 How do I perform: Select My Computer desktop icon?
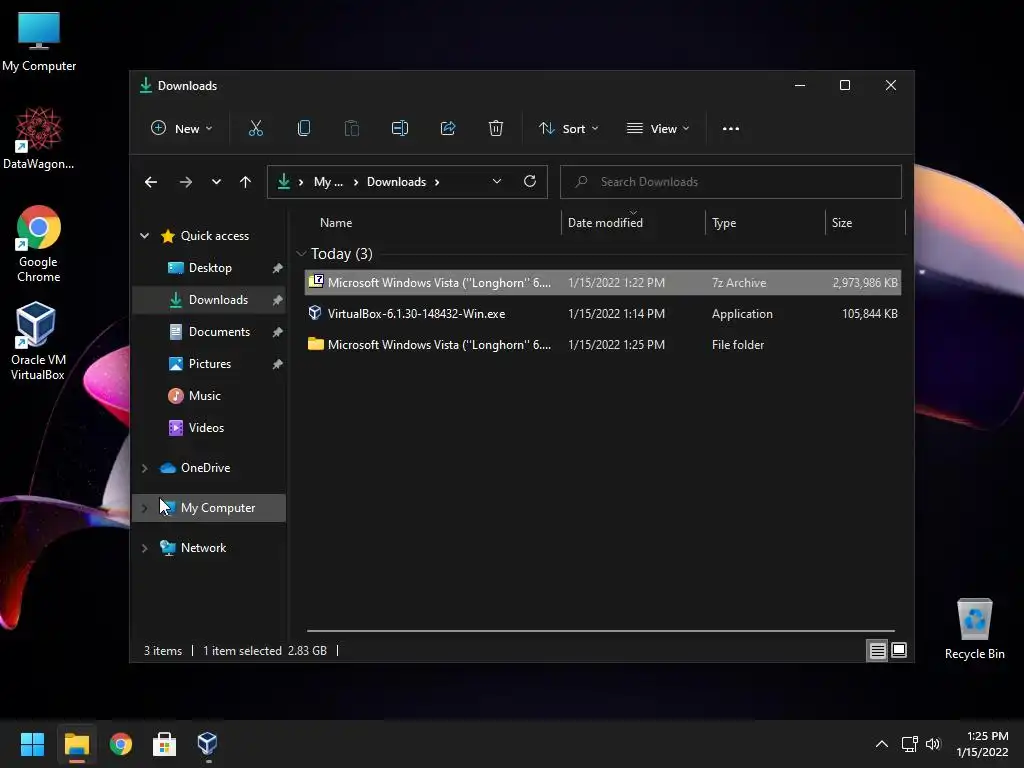click(x=39, y=41)
